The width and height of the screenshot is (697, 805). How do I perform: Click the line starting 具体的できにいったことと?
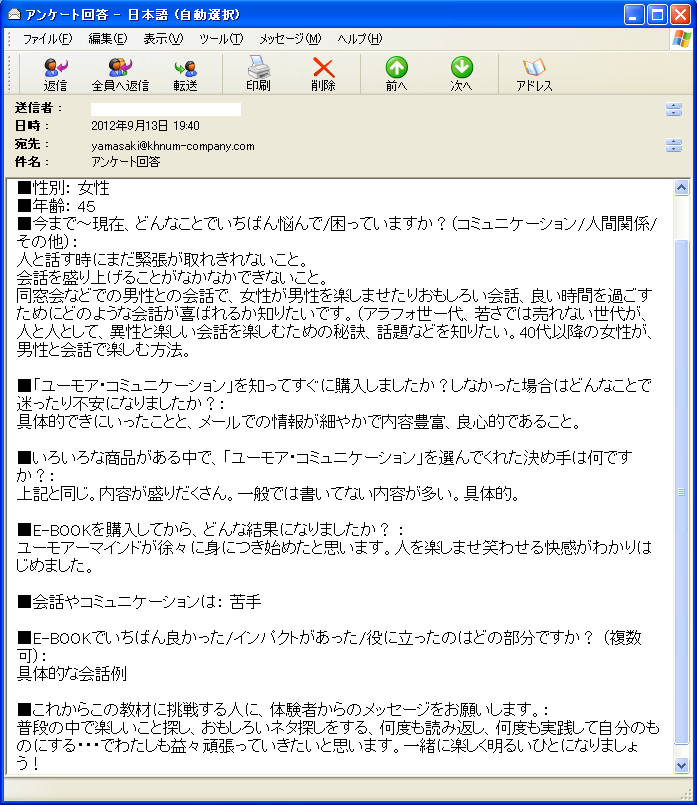[299, 422]
